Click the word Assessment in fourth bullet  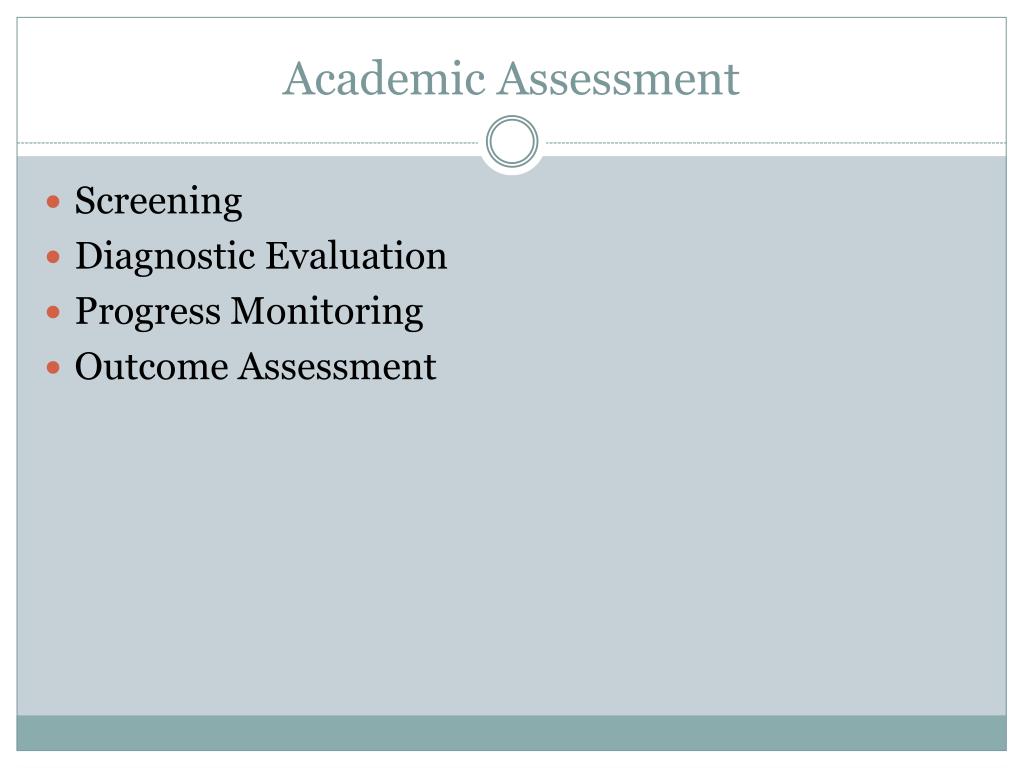[338, 366]
